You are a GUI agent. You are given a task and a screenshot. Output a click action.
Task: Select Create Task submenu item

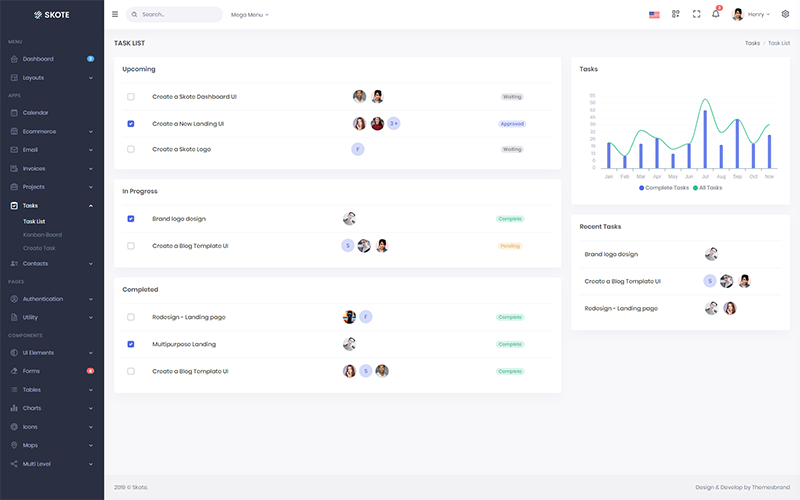click(x=40, y=248)
